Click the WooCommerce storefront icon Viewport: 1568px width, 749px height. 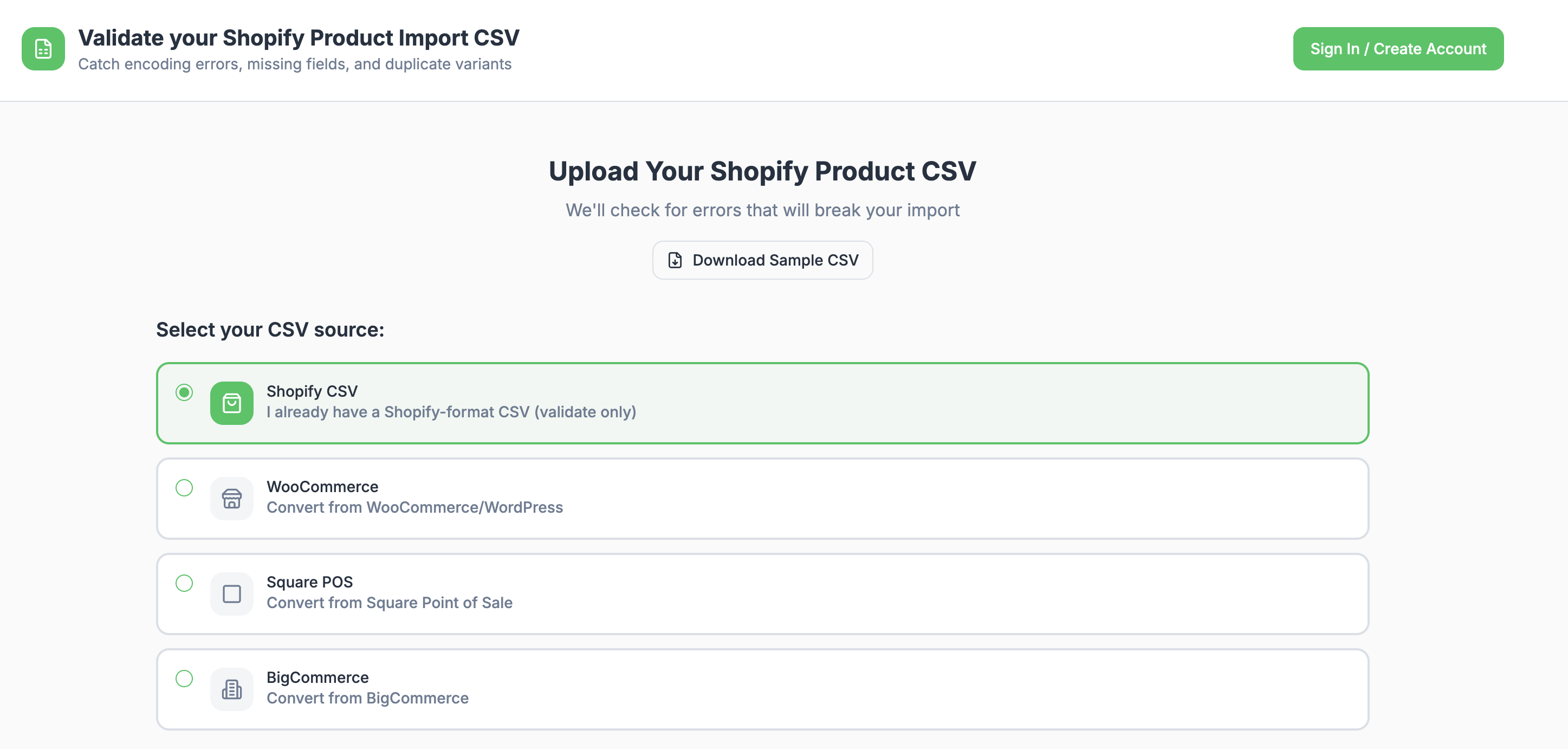pos(231,498)
